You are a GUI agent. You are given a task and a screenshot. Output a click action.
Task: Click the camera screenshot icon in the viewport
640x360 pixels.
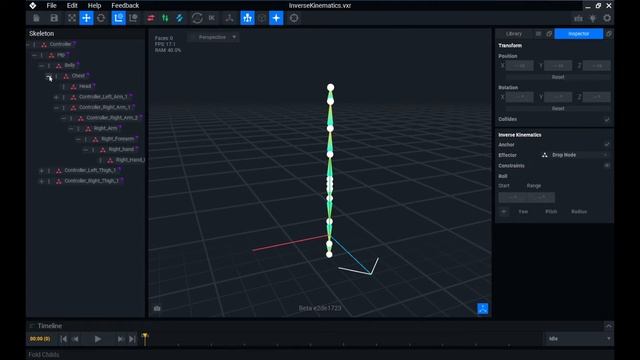[157, 309]
